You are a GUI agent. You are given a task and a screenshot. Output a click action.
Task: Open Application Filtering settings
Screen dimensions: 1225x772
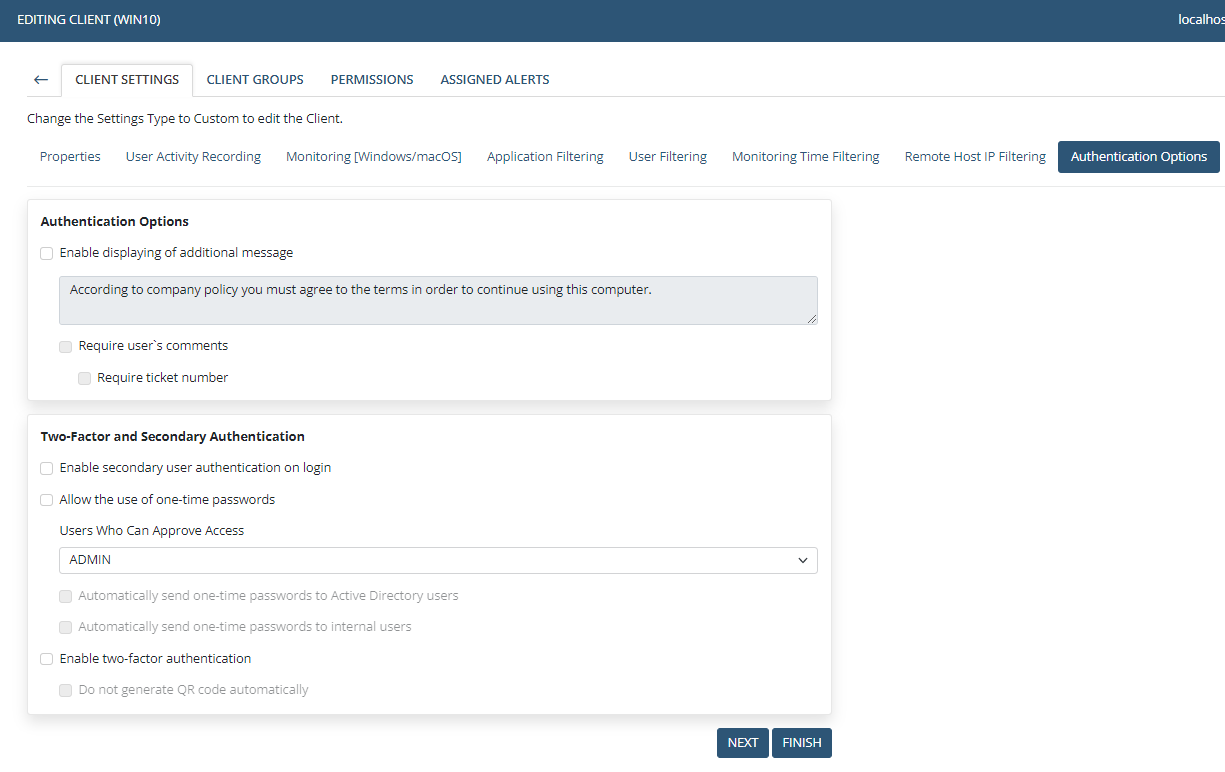click(x=545, y=157)
